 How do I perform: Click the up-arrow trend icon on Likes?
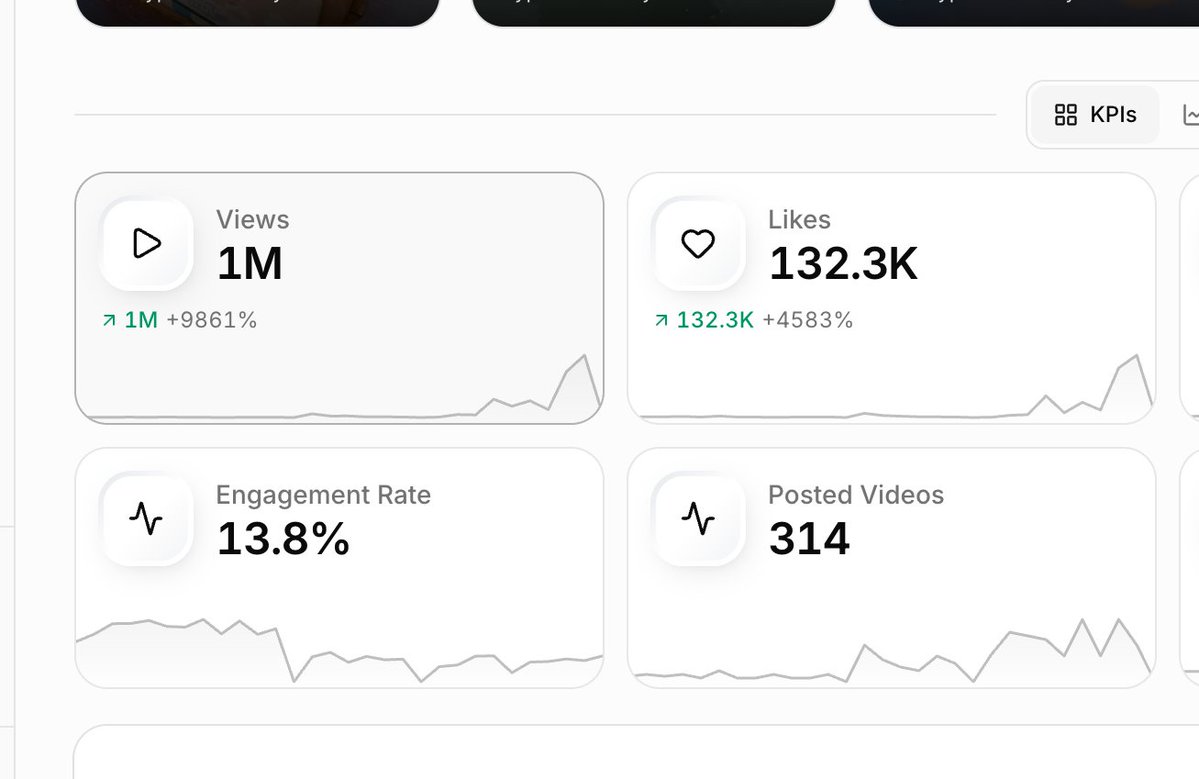661,320
